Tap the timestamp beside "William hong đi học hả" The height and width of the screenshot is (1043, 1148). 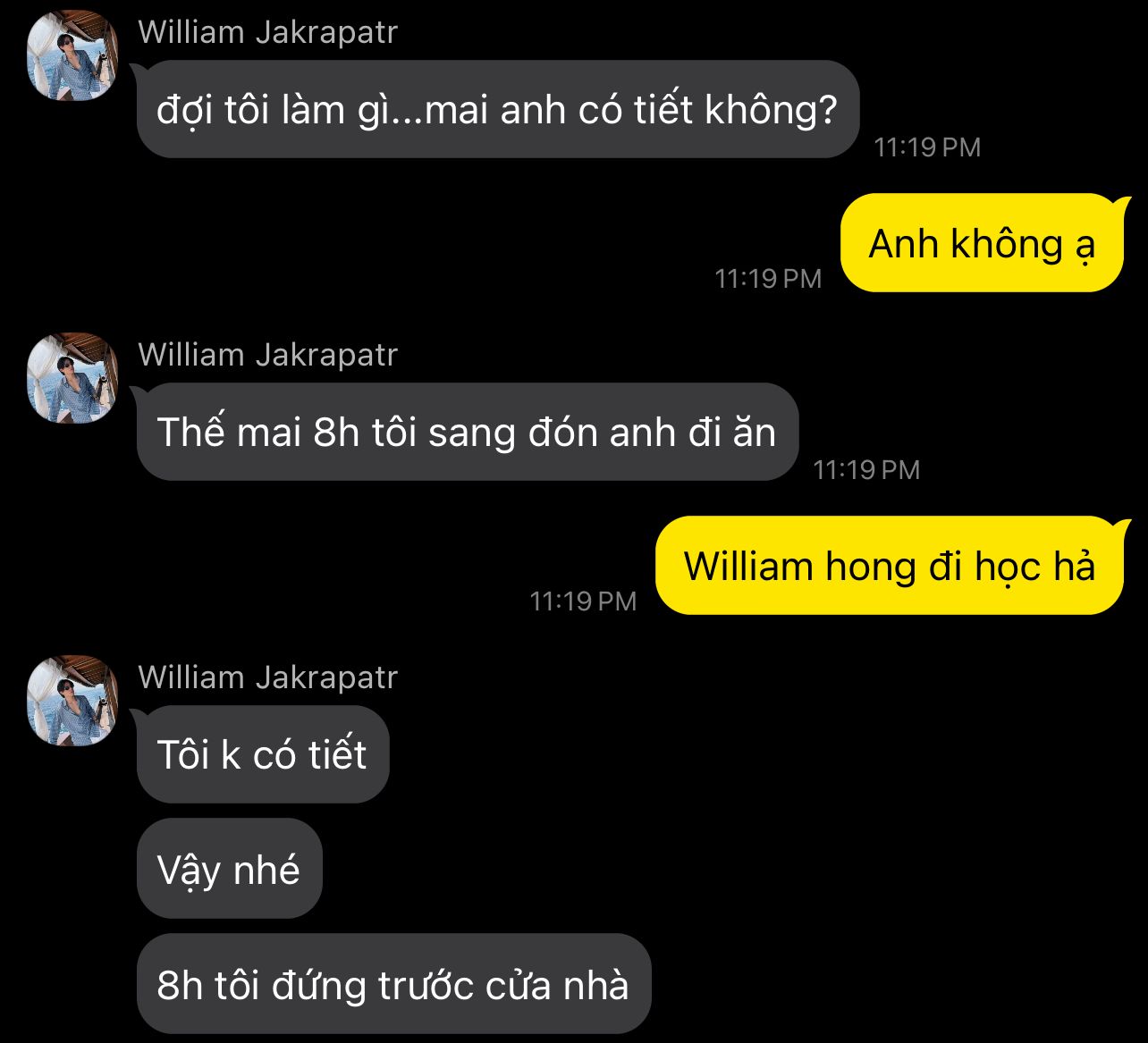[583, 601]
